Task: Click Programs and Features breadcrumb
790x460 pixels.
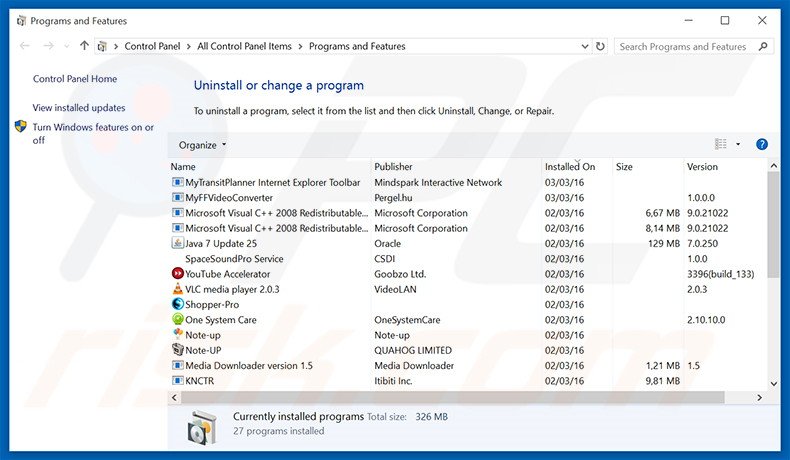Action: point(357,46)
